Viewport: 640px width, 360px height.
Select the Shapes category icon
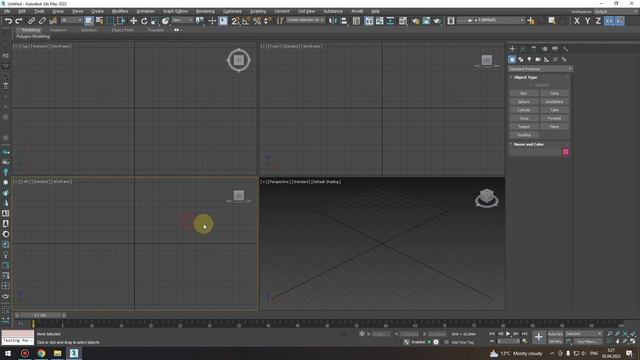click(521, 60)
